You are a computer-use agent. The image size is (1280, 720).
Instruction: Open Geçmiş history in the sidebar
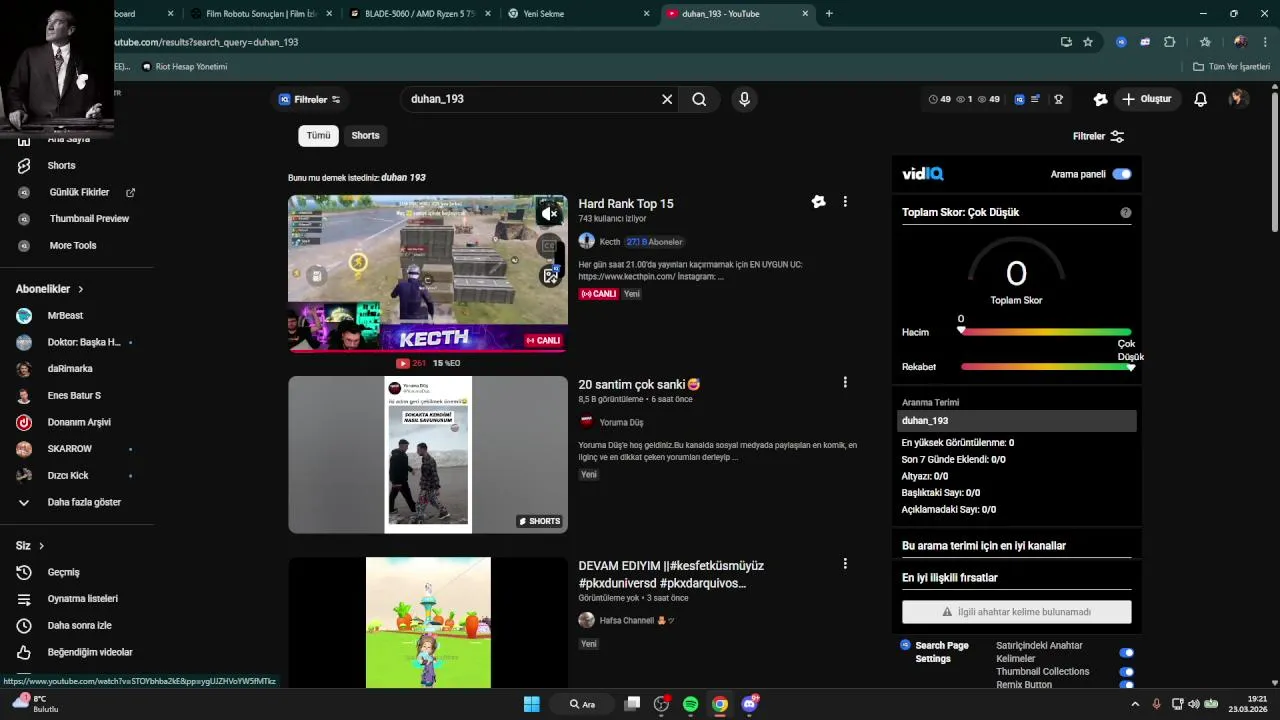64,572
